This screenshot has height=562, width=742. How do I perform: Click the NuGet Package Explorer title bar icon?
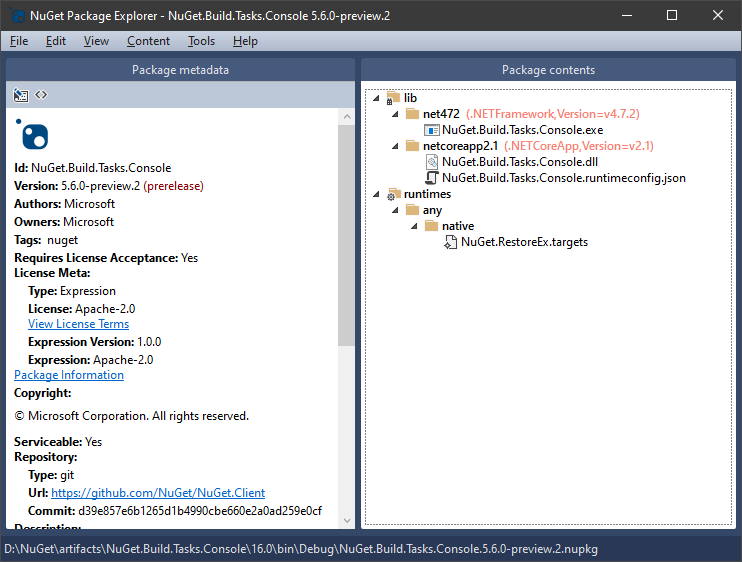(18, 16)
